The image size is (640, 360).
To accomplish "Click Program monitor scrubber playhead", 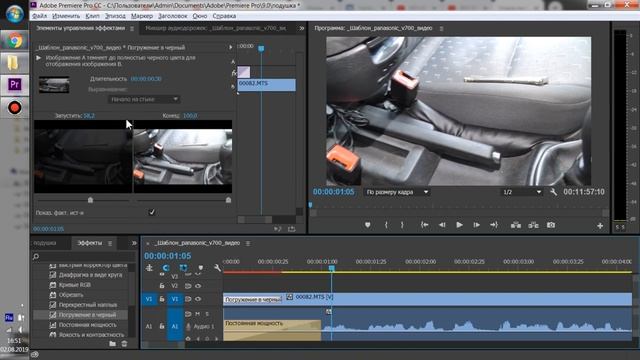I will pyautogui.click(x=311, y=204).
